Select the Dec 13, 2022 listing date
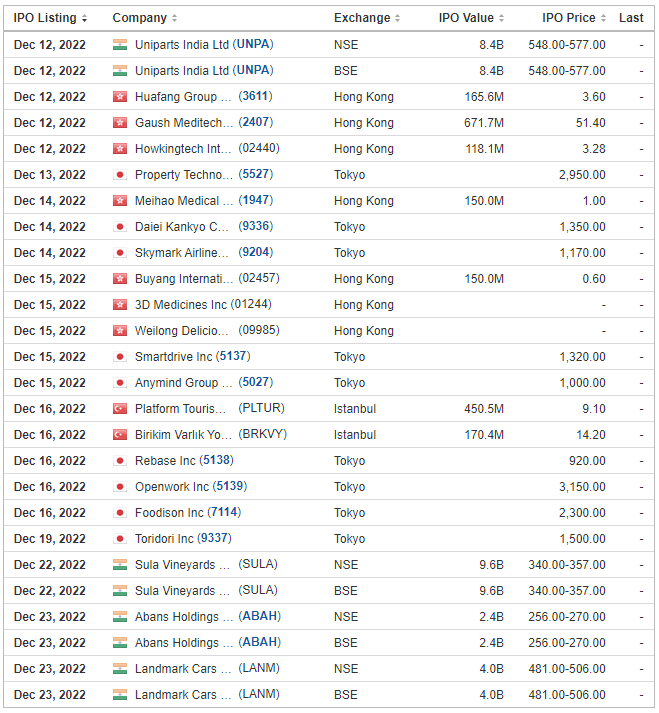659x713 pixels. (x=50, y=175)
